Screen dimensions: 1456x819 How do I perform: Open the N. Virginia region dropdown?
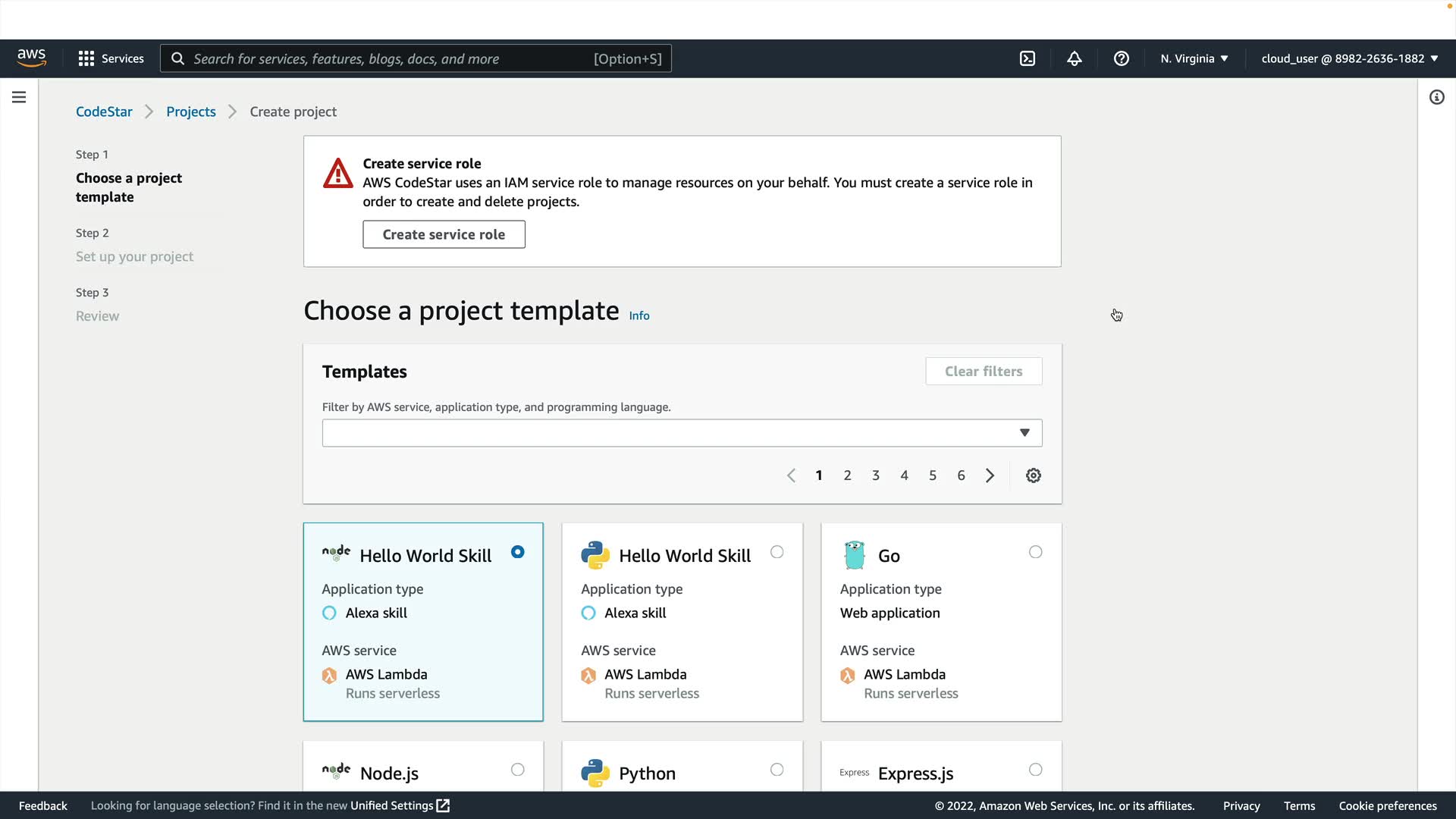point(1194,58)
